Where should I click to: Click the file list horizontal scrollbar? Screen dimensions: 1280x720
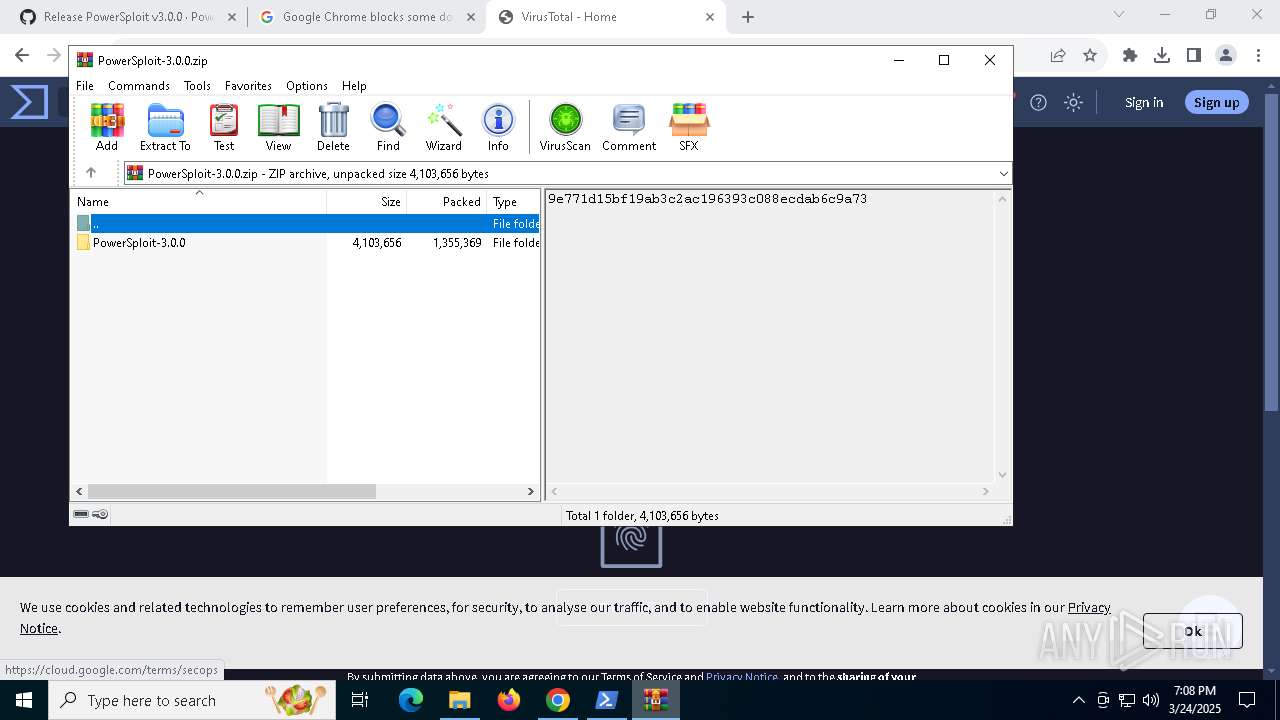232,492
